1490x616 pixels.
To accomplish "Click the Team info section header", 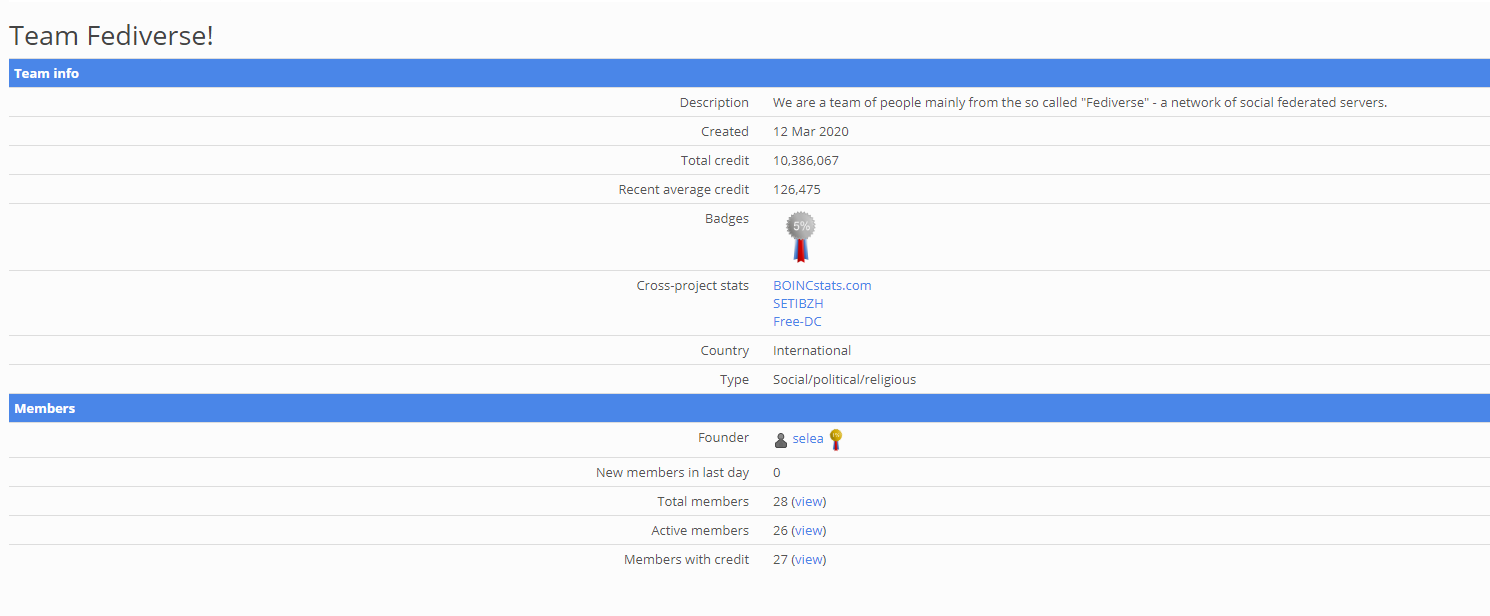I will coord(47,73).
